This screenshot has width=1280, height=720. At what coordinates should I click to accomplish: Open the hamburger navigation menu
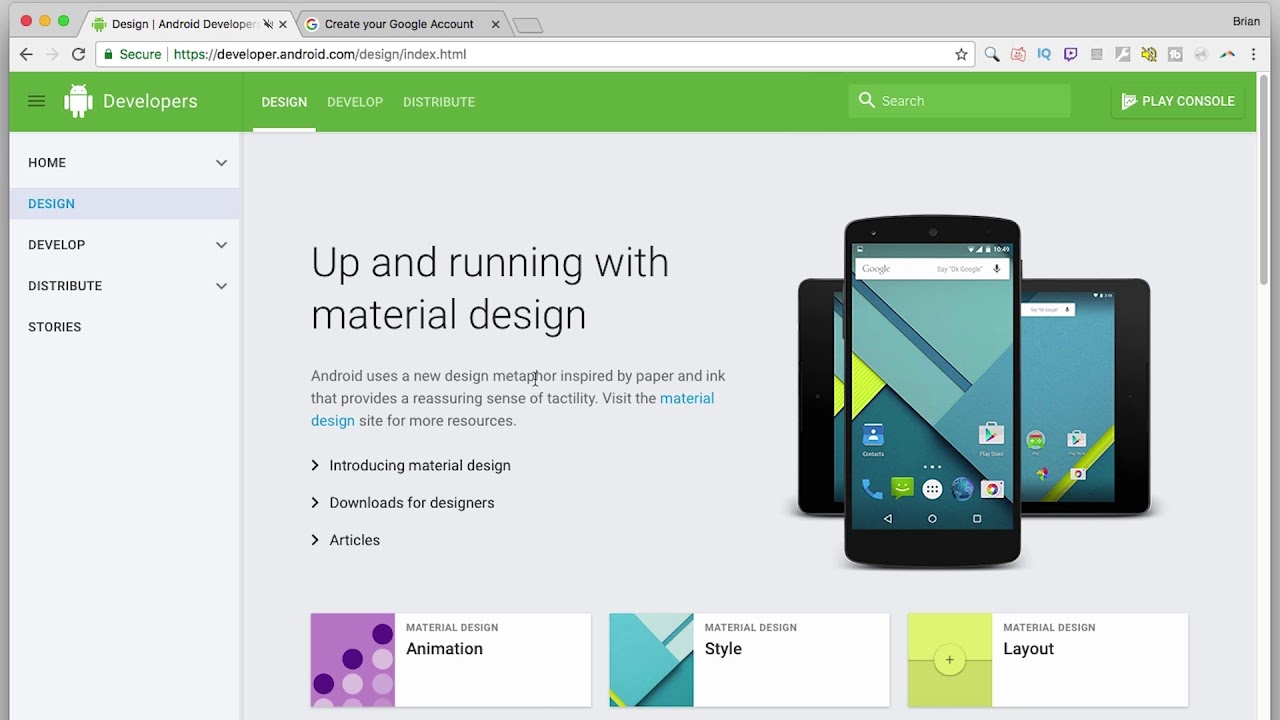[36, 101]
